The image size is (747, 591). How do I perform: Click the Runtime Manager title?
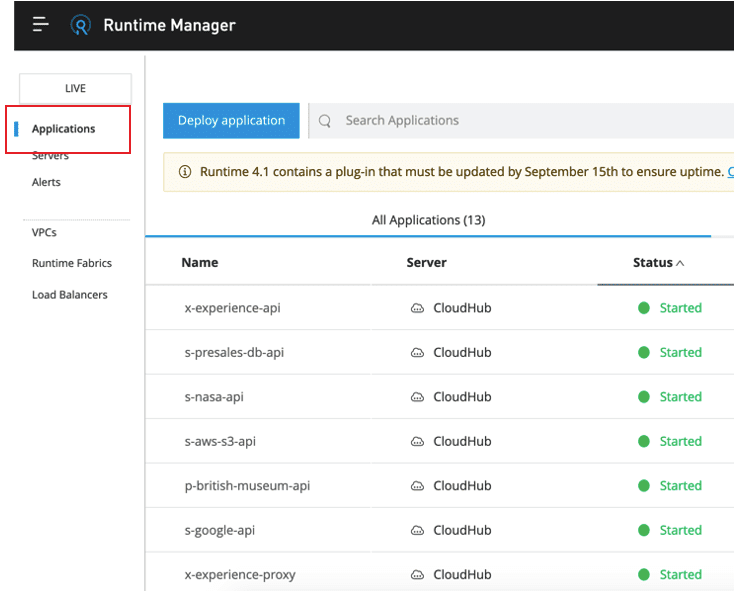point(170,25)
